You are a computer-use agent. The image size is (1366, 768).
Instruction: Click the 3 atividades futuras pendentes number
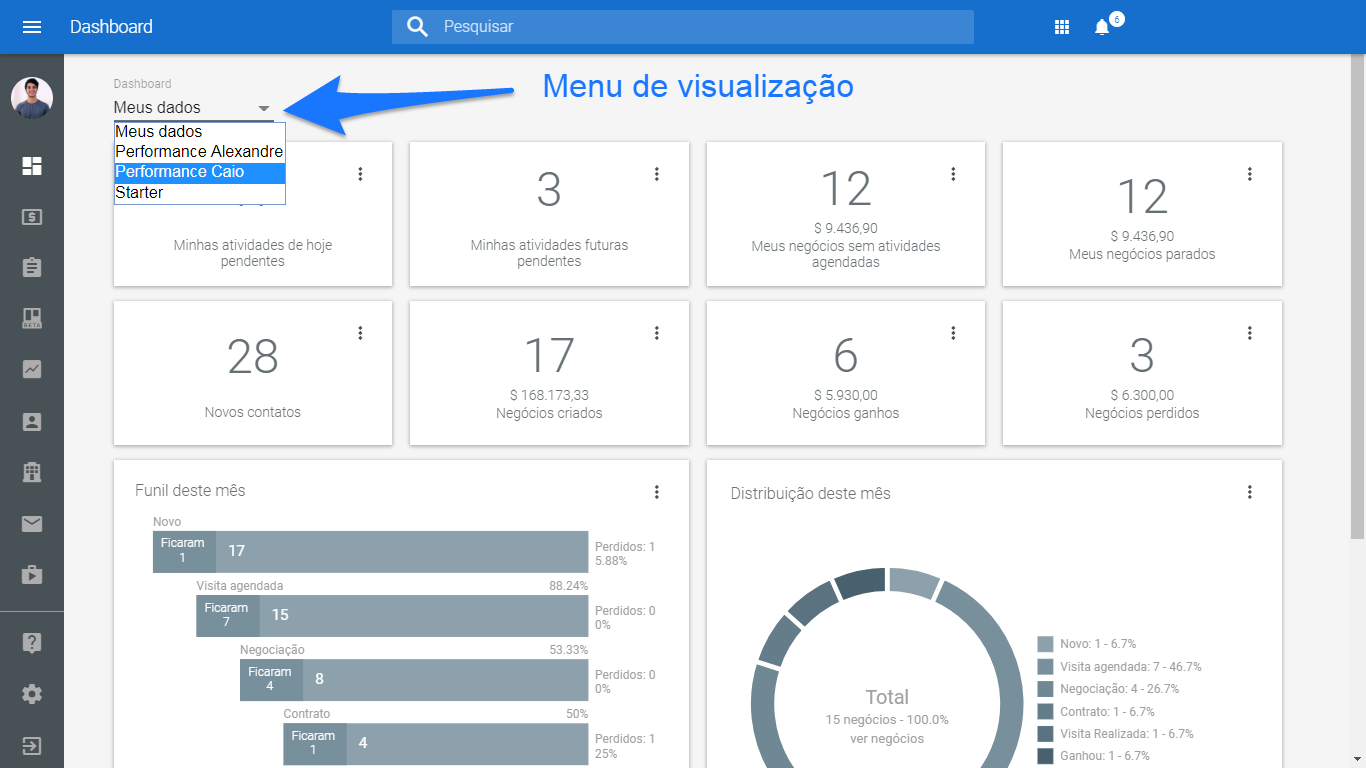pyautogui.click(x=549, y=190)
